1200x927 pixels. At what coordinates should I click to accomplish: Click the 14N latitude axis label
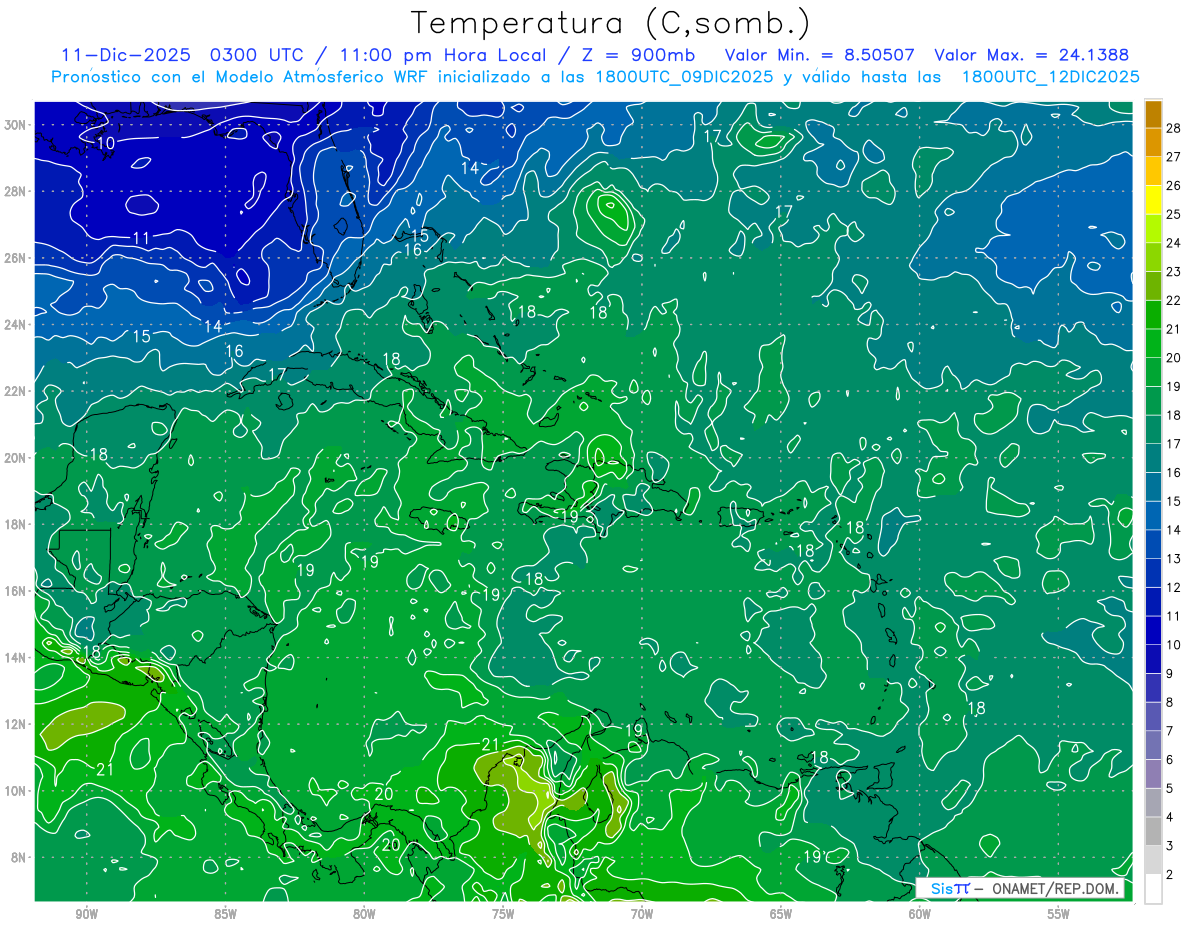[x=16, y=658]
